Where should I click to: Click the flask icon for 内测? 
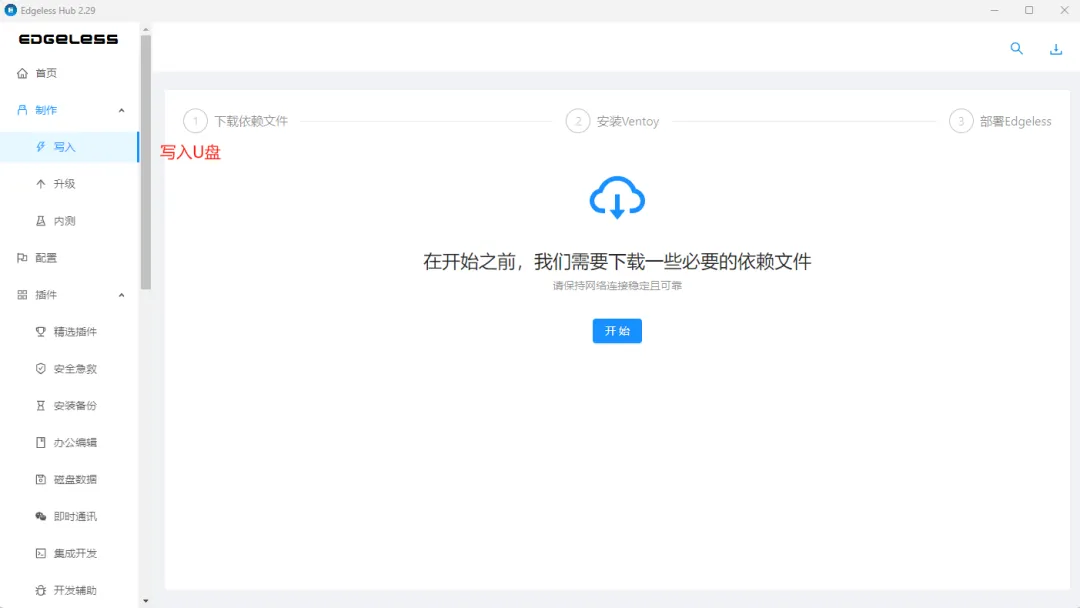tap(41, 221)
